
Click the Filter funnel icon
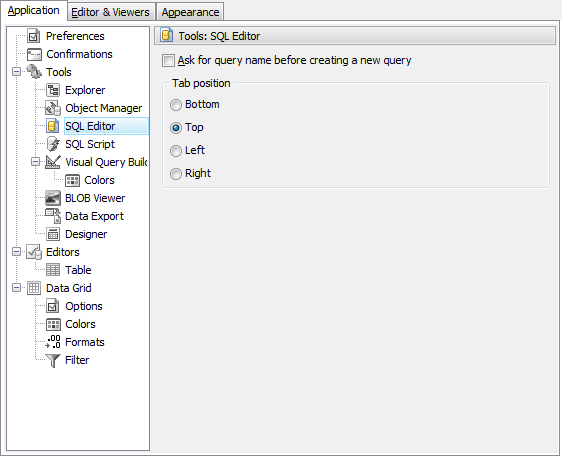click(x=53, y=360)
